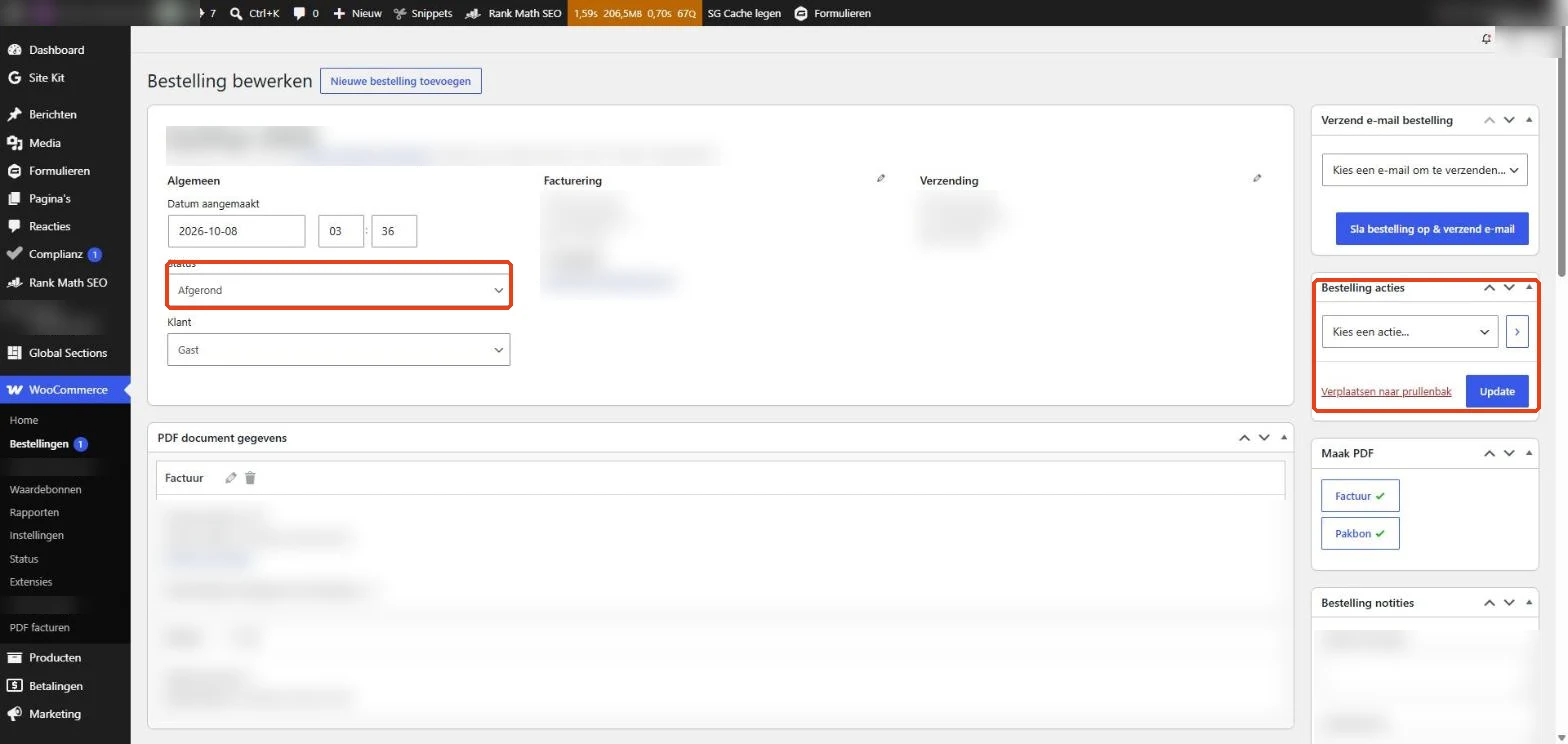Edit Verzending address with pencil icon
1568x744 pixels.
pos(1257,179)
